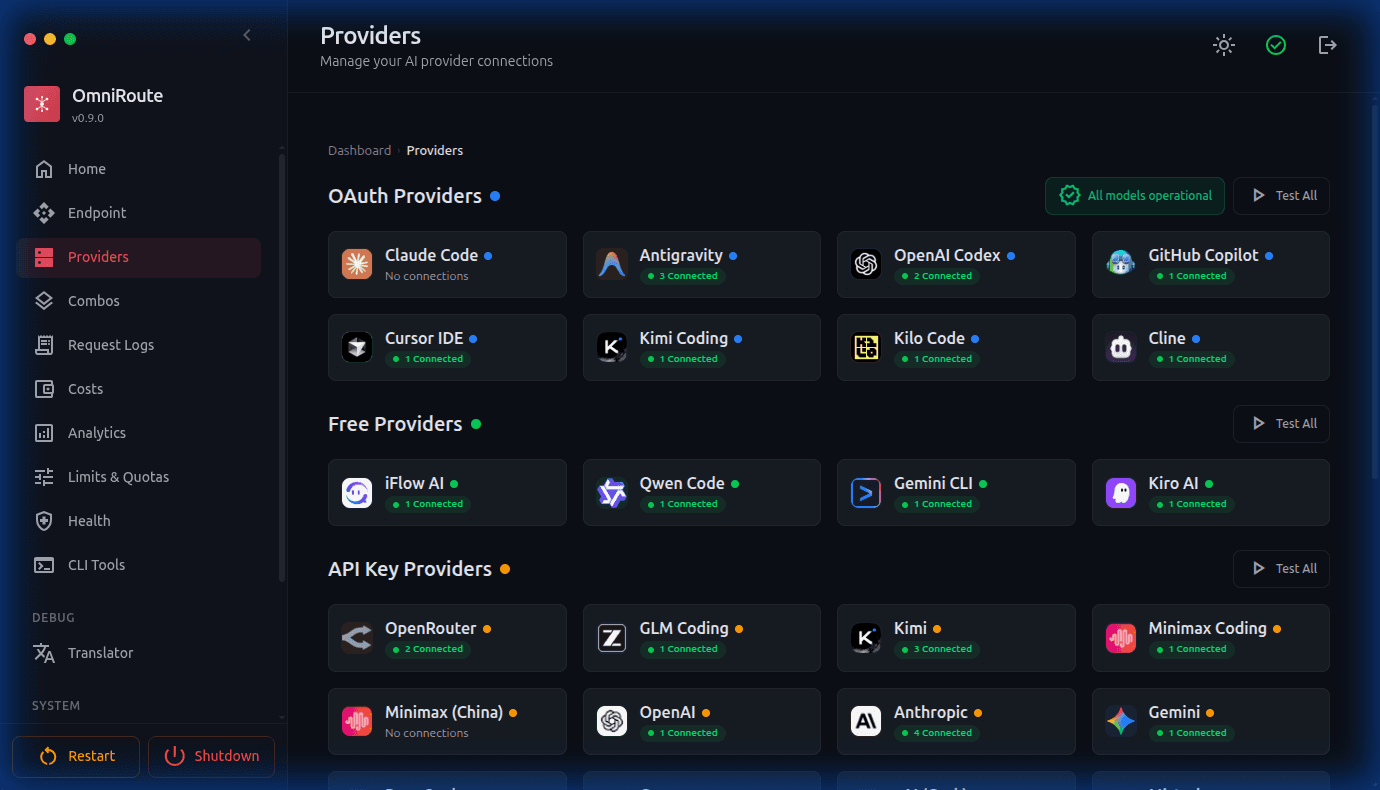The width and height of the screenshot is (1380, 790).
Task: Click the '3 Connected' badge under Kimi
Action: (937, 649)
